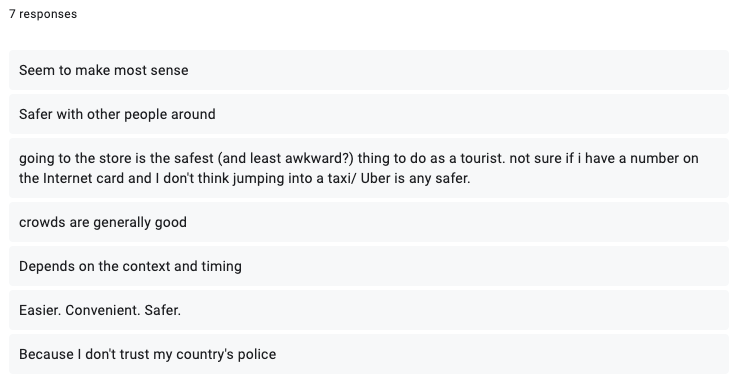Click the "7 responses" count label
The width and height of the screenshot is (743, 387).
pos(43,14)
